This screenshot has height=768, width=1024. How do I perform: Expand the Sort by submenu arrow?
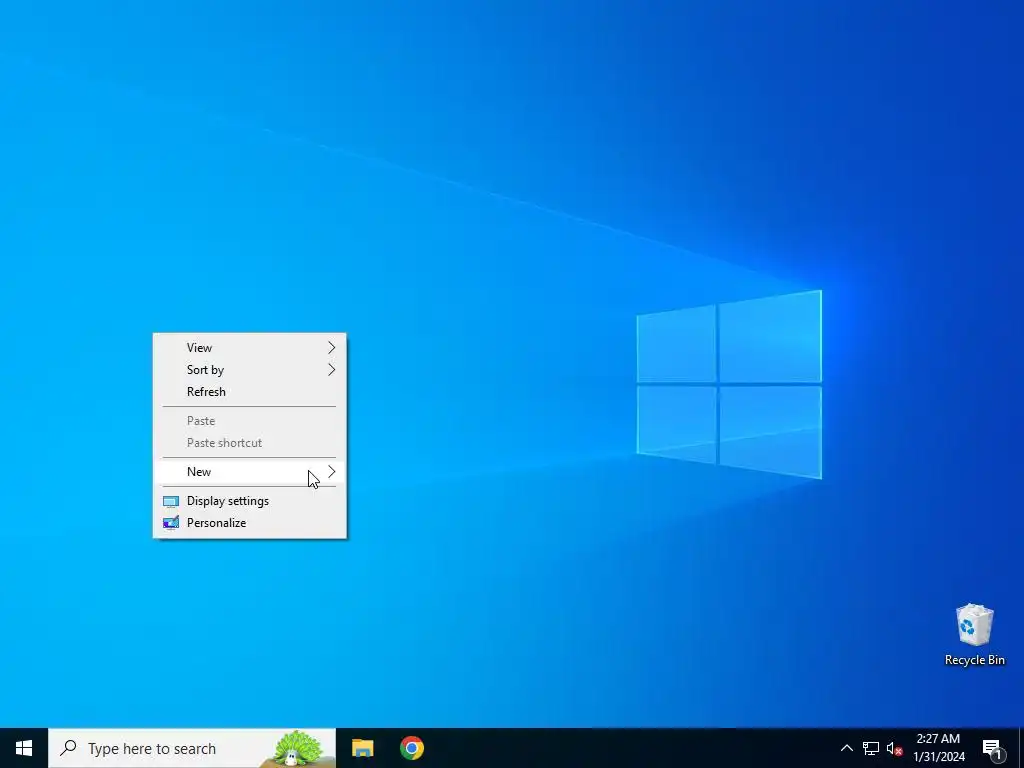point(332,370)
